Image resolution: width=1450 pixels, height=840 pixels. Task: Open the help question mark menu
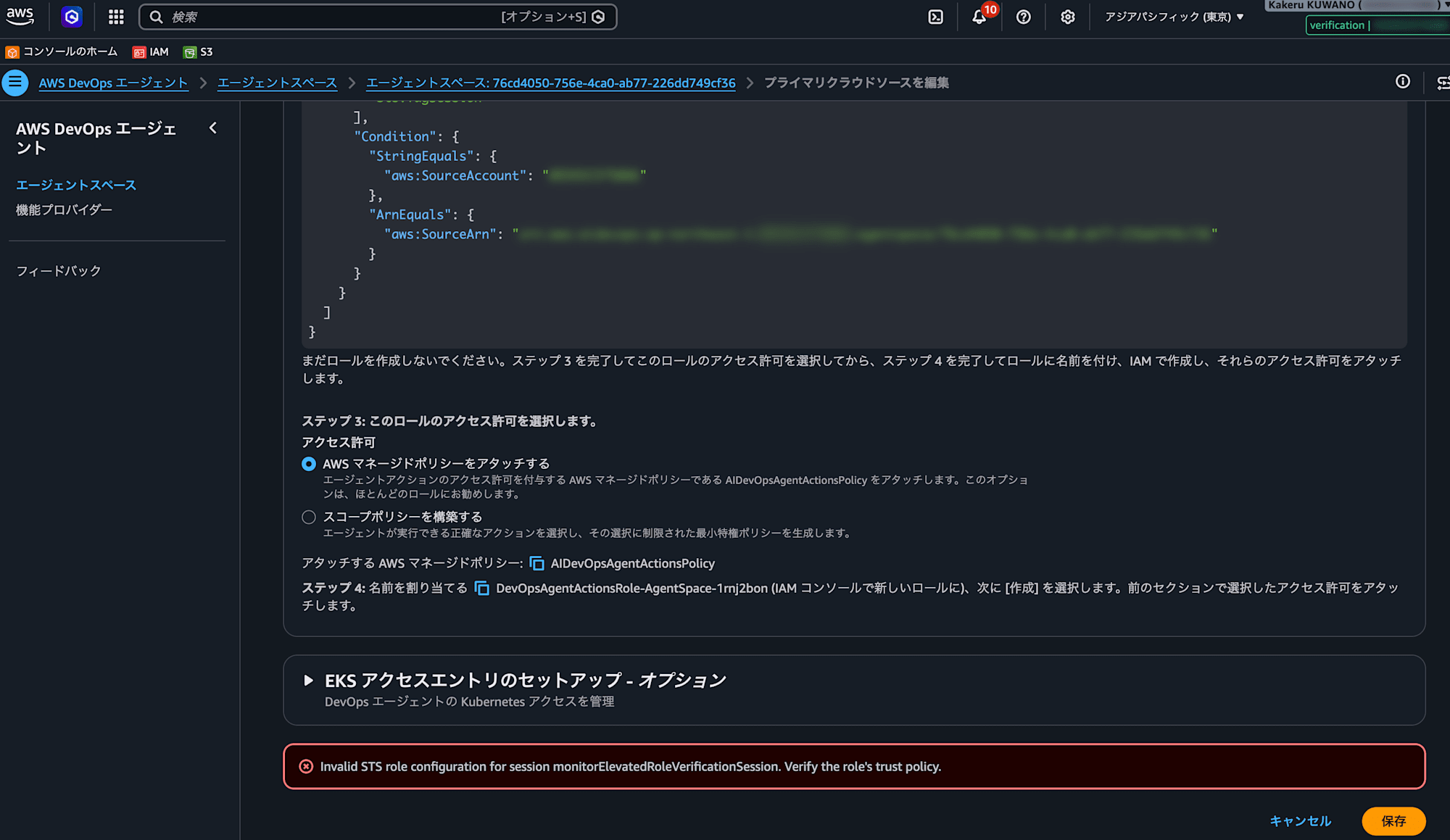tap(1024, 17)
